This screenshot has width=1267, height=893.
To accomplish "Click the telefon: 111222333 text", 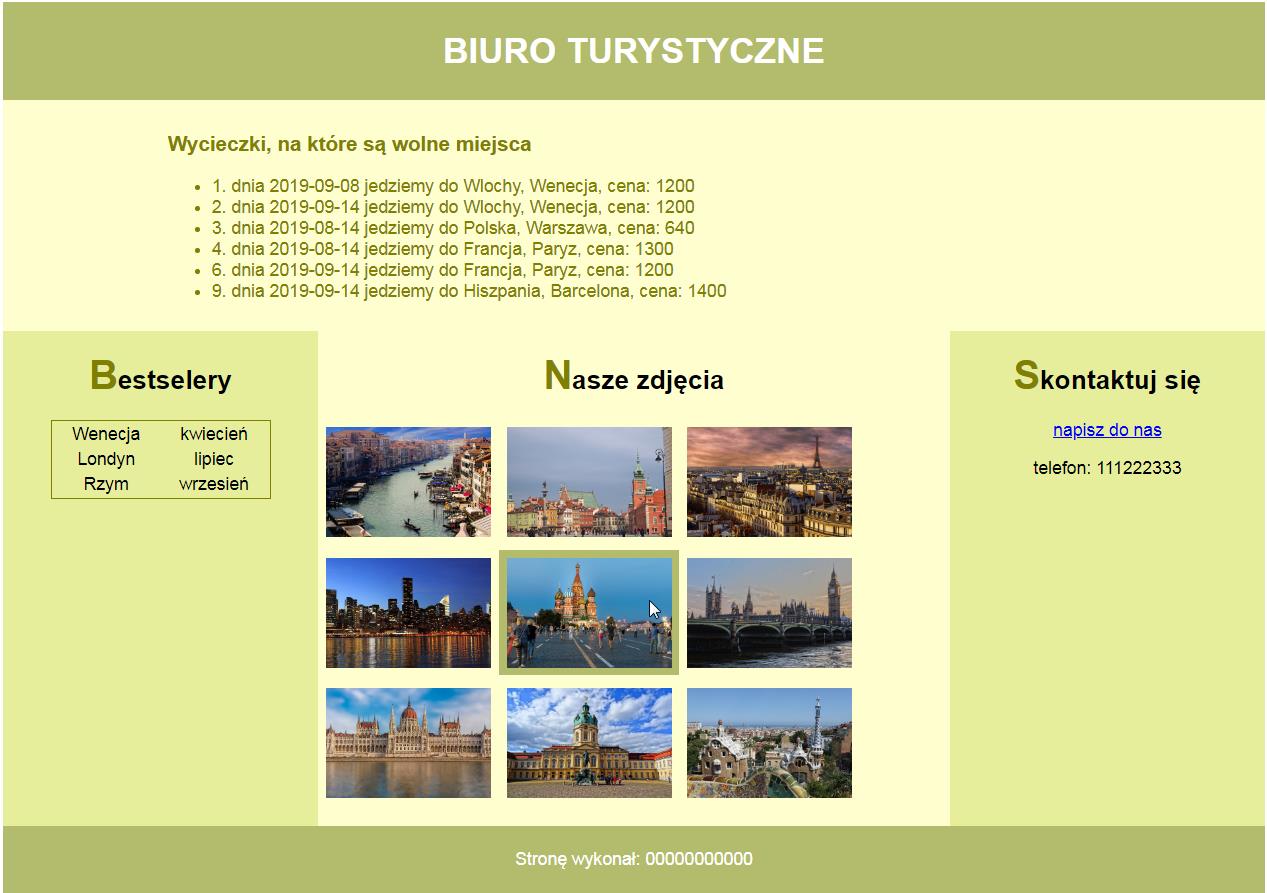I will point(1107,468).
